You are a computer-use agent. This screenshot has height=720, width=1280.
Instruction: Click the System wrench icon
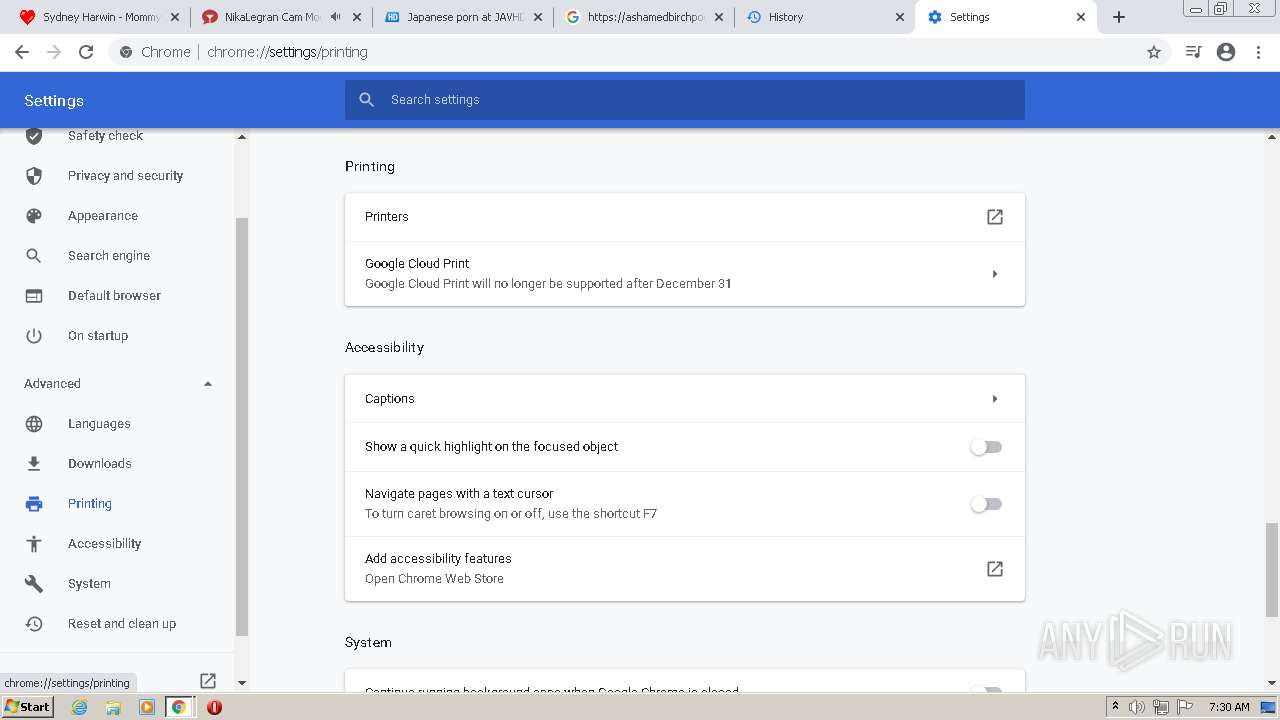(34, 584)
